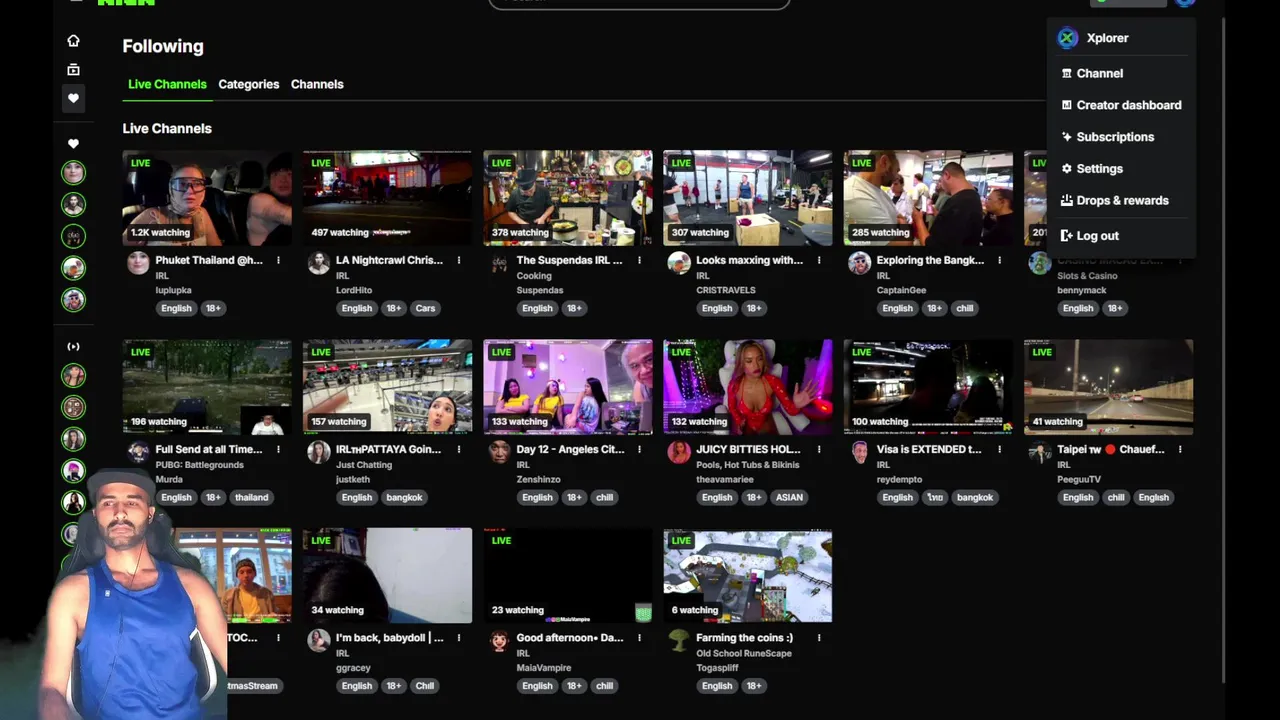This screenshot has width=1280, height=720.
Task: Open the three-dot menu for JUICY BITTIES stream
Action: pyautogui.click(x=819, y=449)
